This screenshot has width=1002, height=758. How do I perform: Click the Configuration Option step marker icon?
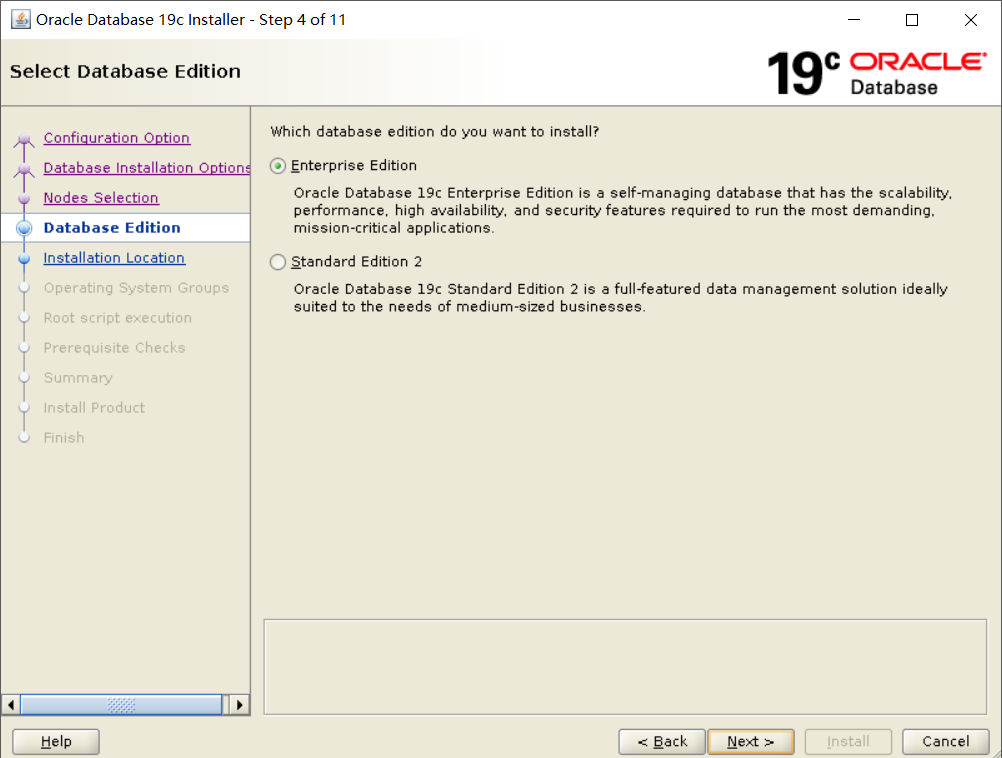tap(24, 139)
